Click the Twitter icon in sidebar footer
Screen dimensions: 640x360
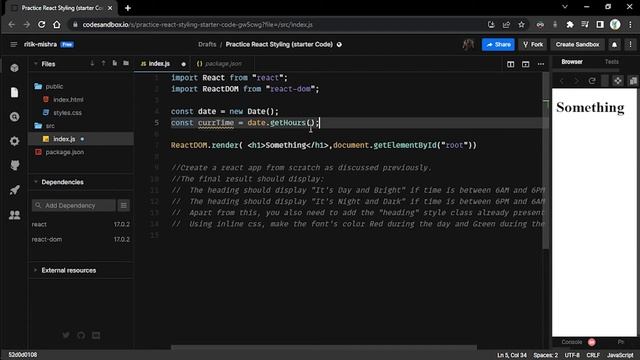pos(66,335)
